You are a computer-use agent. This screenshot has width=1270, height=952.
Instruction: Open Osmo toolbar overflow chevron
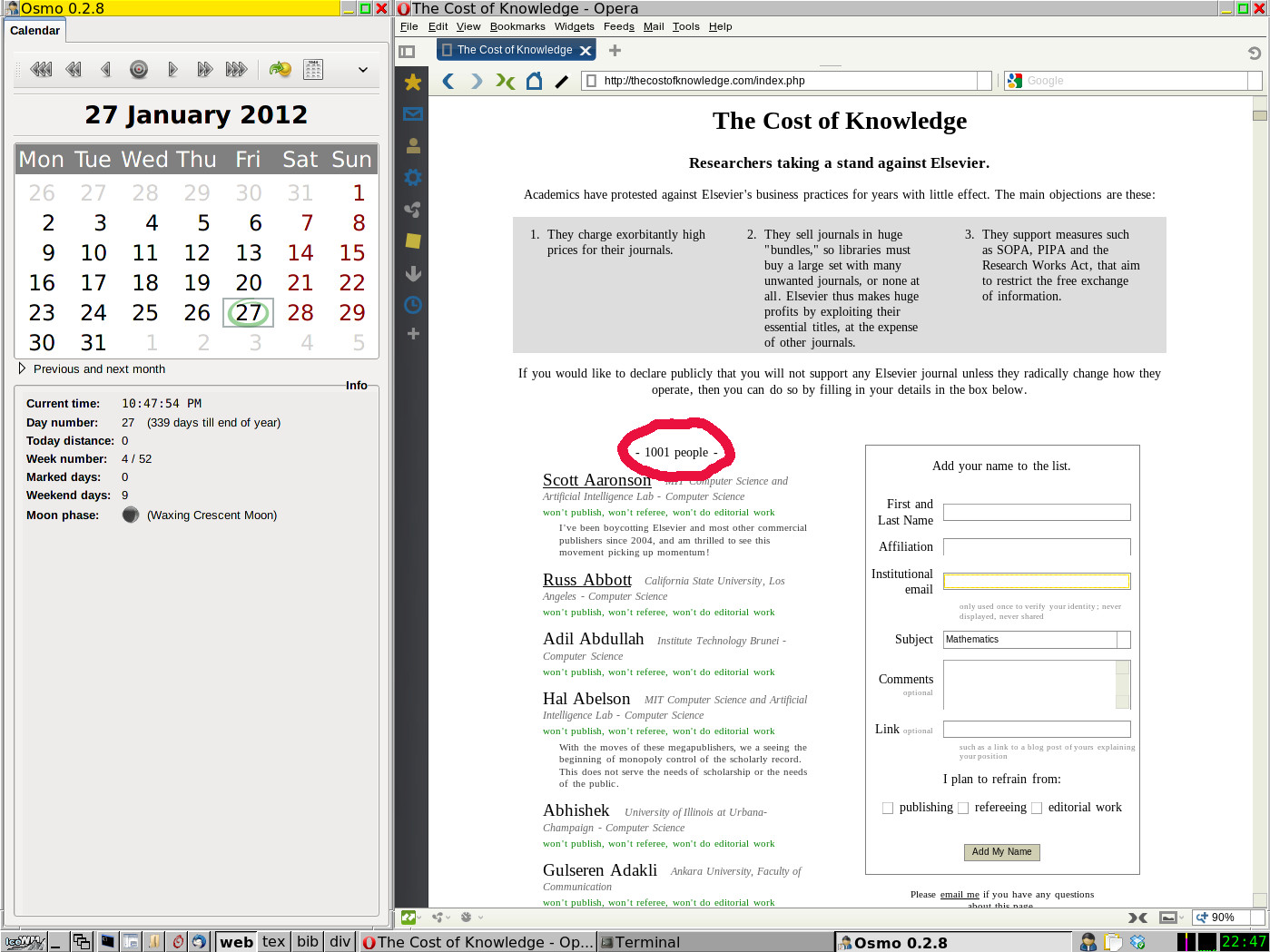[362, 70]
